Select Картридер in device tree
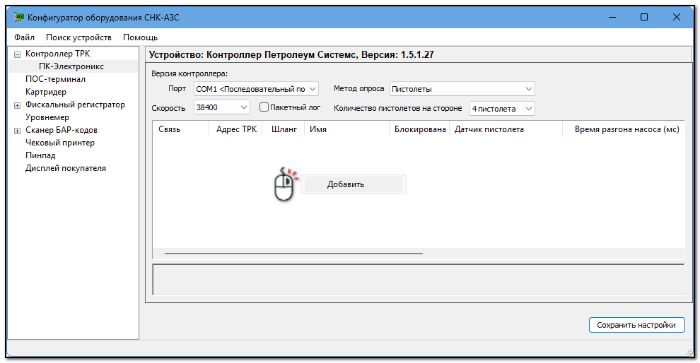 click(46, 92)
